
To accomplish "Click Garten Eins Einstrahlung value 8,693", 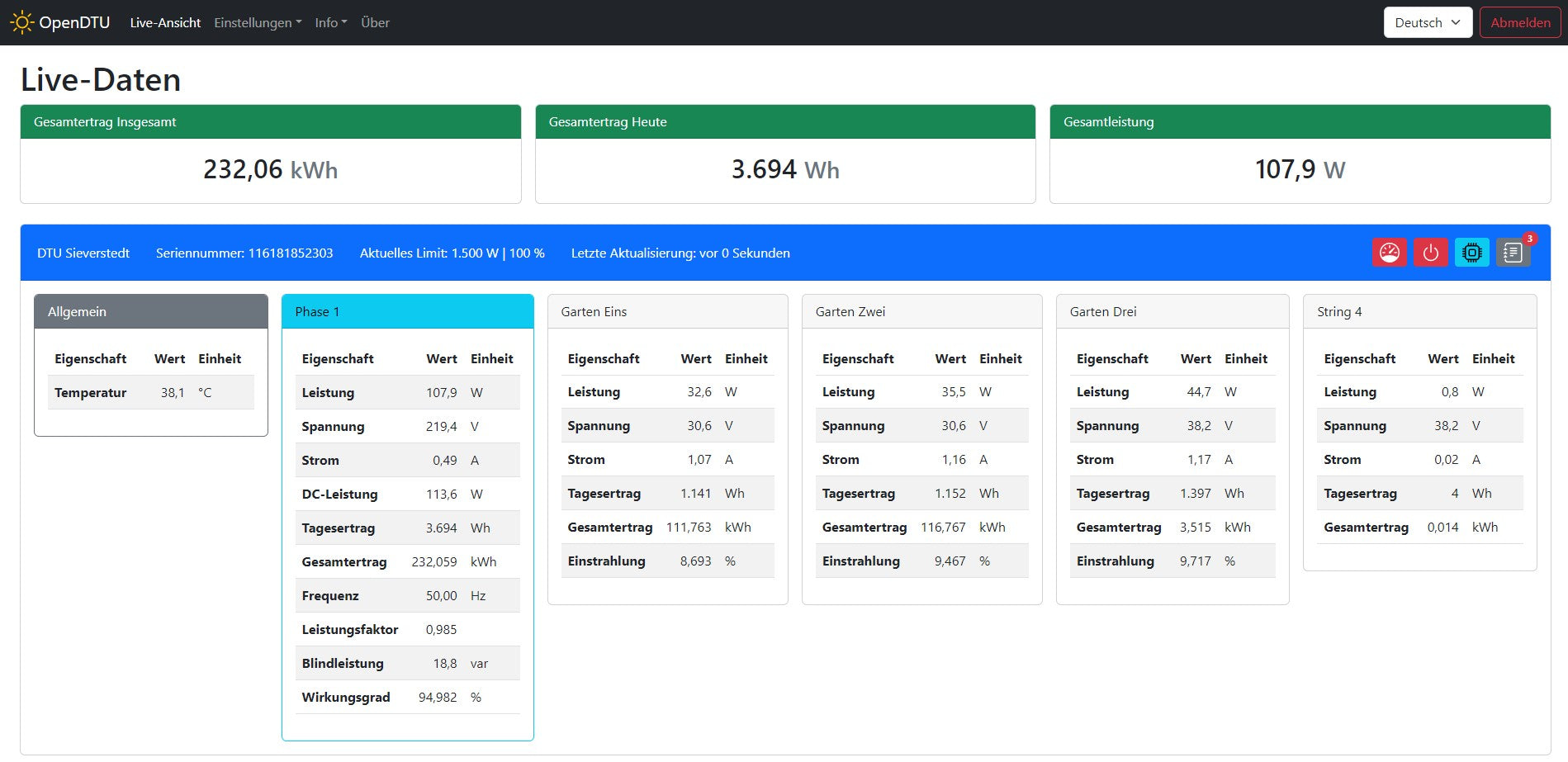I will (696, 561).
